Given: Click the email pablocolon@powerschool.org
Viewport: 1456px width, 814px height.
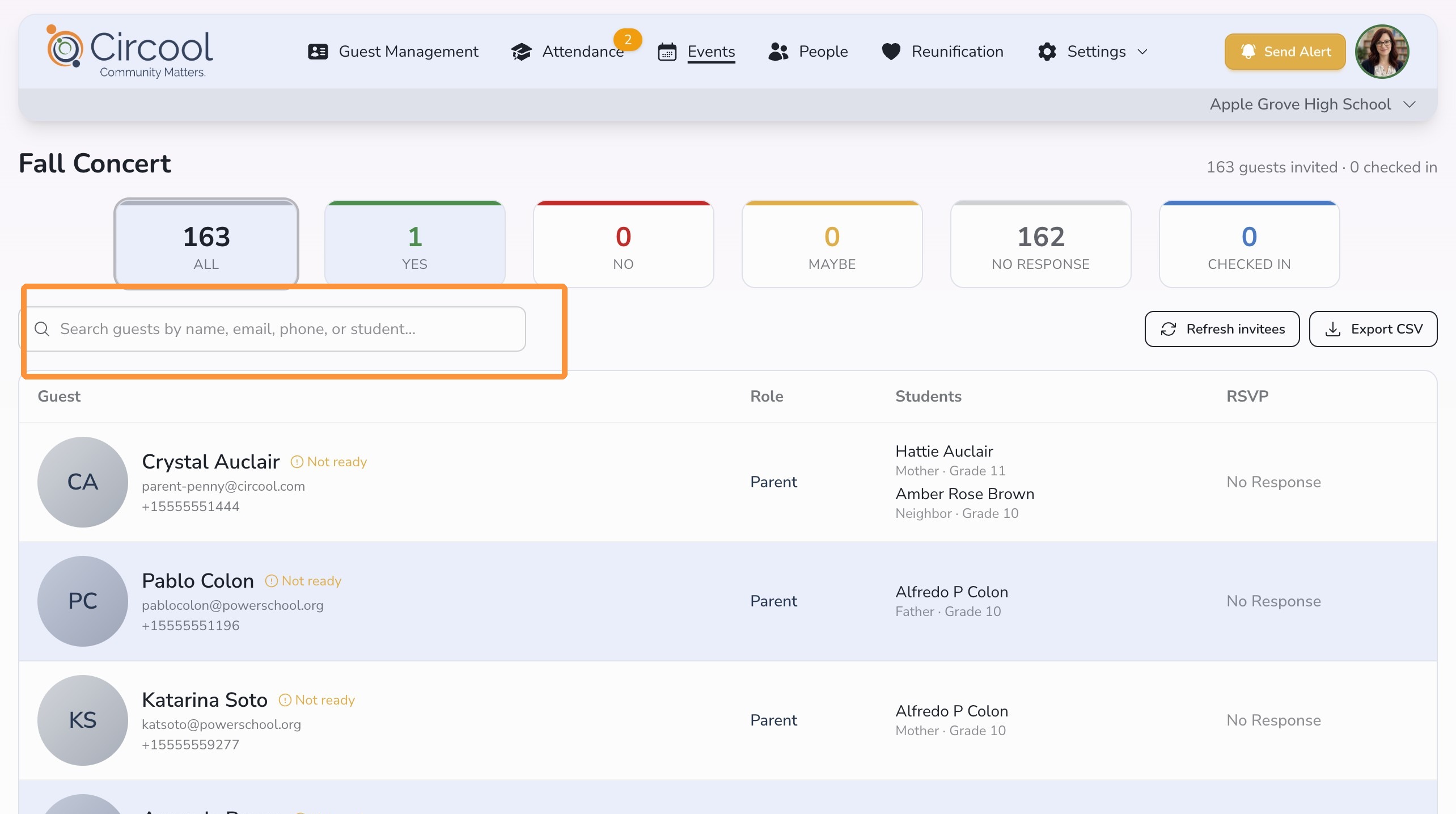Looking at the screenshot, I should (x=232, y=605).
